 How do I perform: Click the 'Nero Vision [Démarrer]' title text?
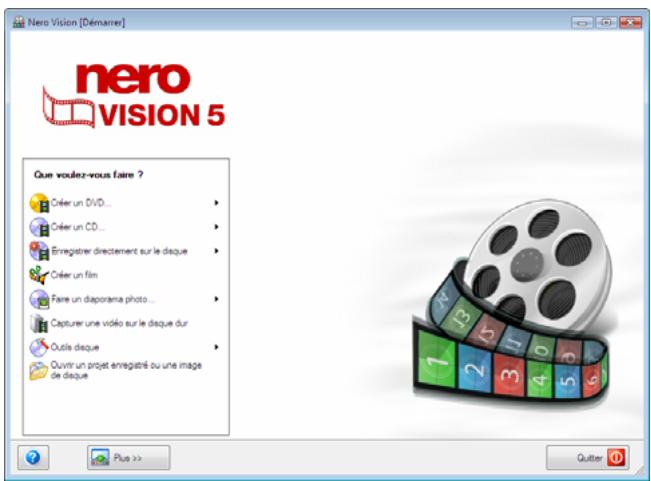coord(76,22)
